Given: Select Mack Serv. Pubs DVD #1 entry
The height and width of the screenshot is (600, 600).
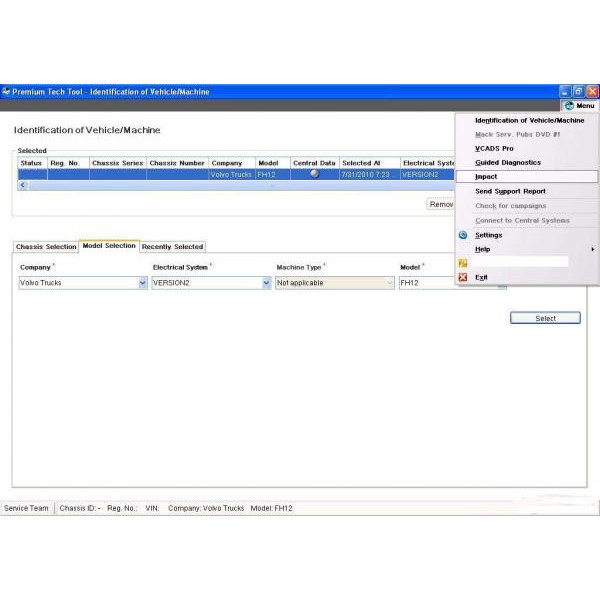Looking at the screenshot, I should point(517,134).
